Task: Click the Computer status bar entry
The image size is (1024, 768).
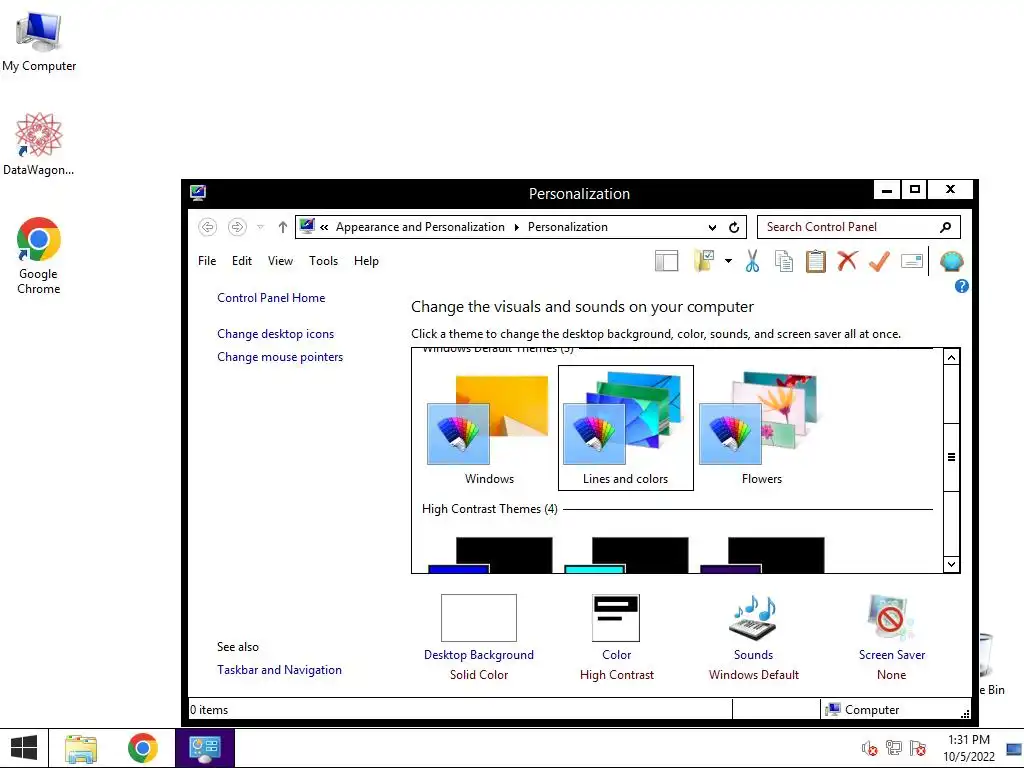Action: tap(863, 710)
